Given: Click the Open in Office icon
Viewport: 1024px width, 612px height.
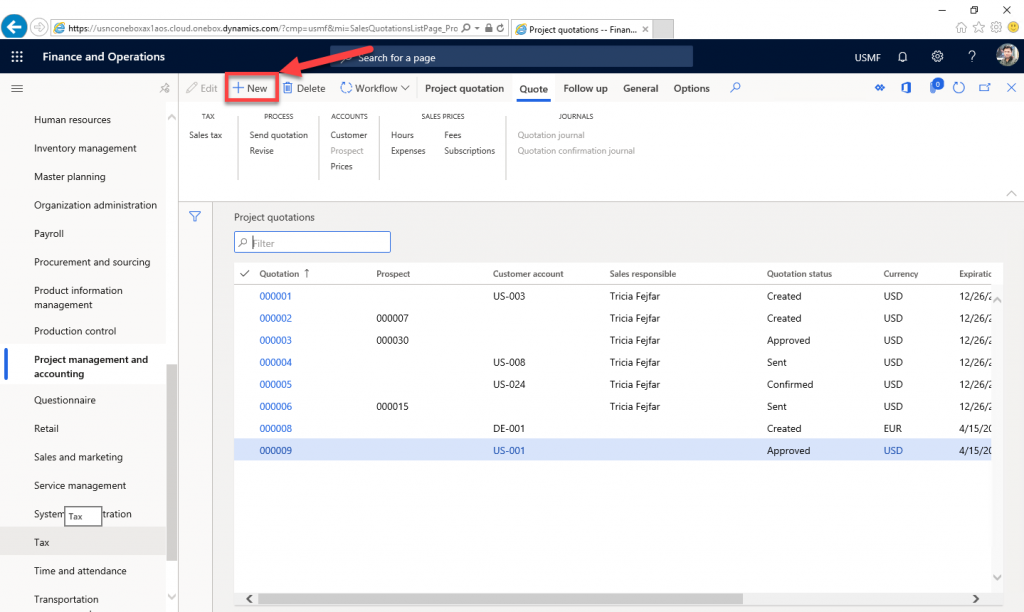Looking at the screenshot, I should point(905,88).
